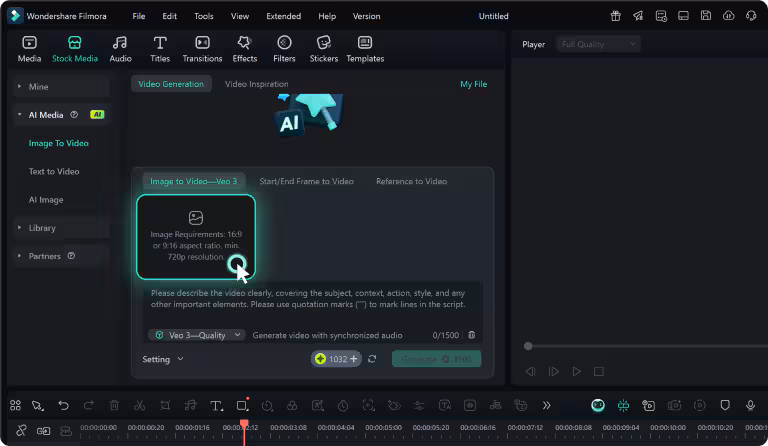This screenshot has height=446, width=768.
Task: Open the Transitions panel
Action: click(202, 48)
